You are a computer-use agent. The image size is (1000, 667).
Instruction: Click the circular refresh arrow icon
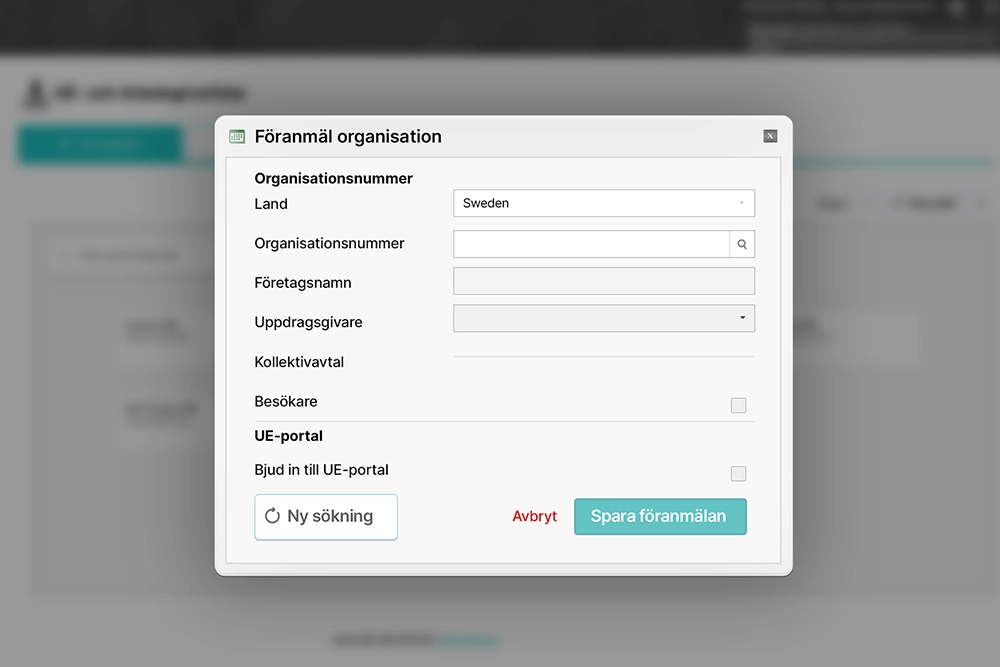click(272, 517)
